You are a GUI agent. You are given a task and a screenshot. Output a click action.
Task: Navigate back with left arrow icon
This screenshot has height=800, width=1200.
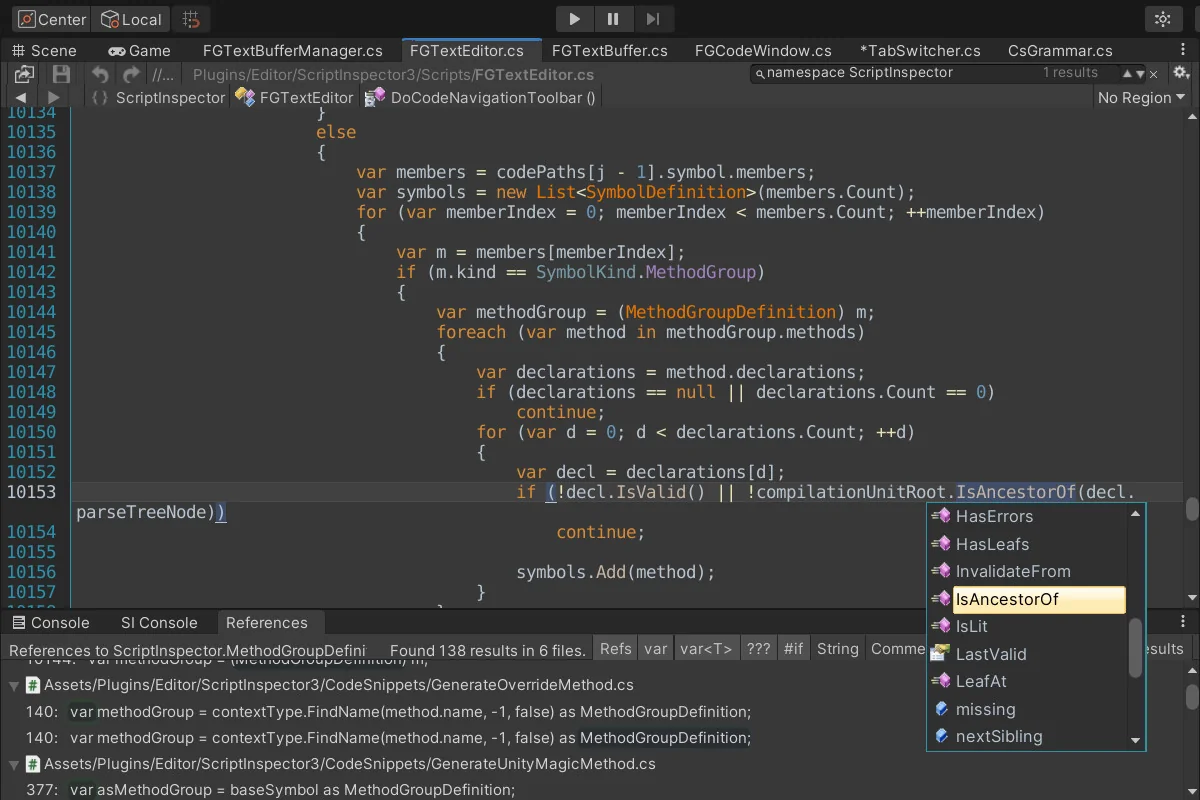point(20,97)
